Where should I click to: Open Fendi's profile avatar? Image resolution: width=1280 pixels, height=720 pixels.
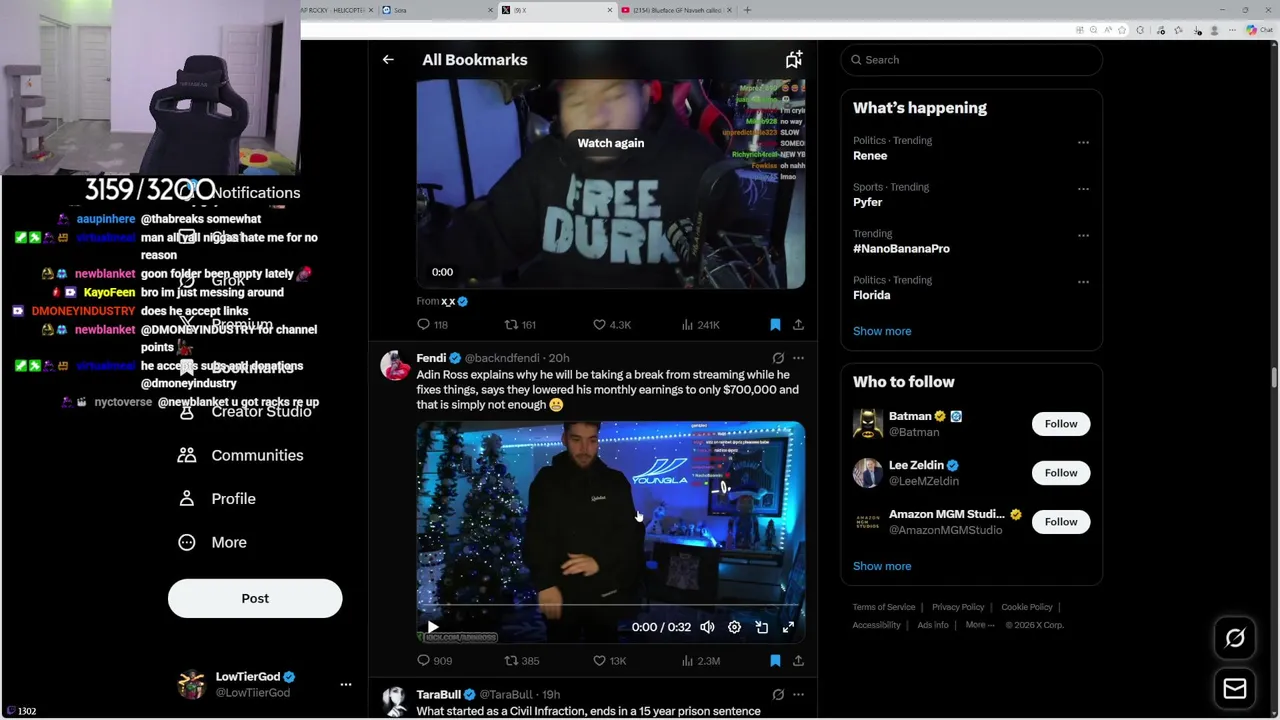tap(395, 365)
